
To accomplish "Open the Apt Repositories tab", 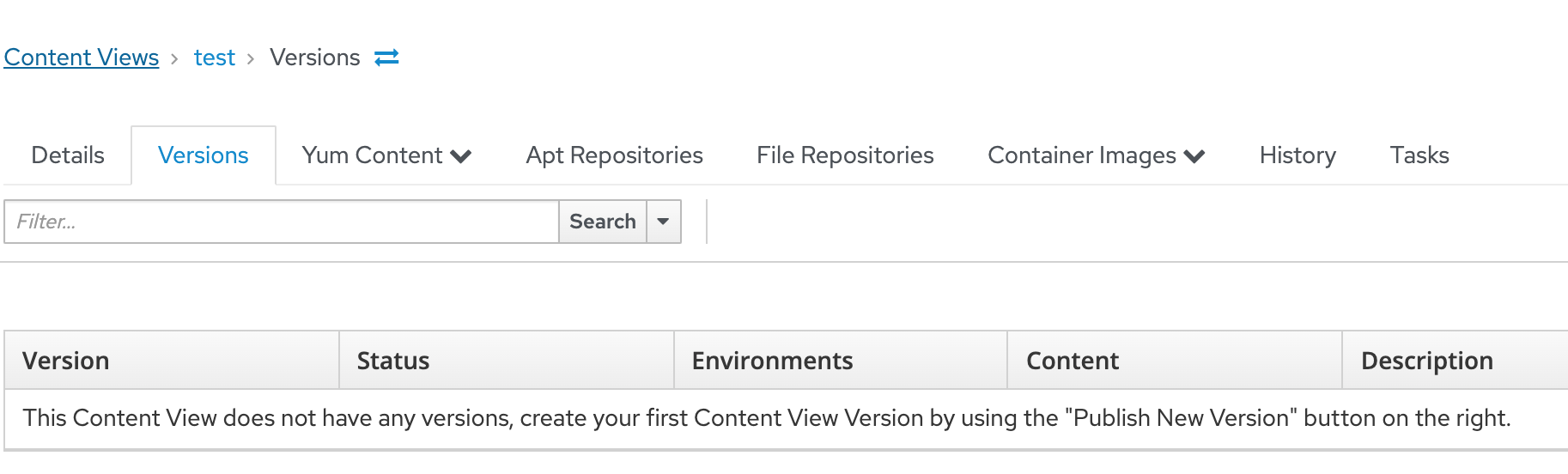I will [x=615, y=155].
